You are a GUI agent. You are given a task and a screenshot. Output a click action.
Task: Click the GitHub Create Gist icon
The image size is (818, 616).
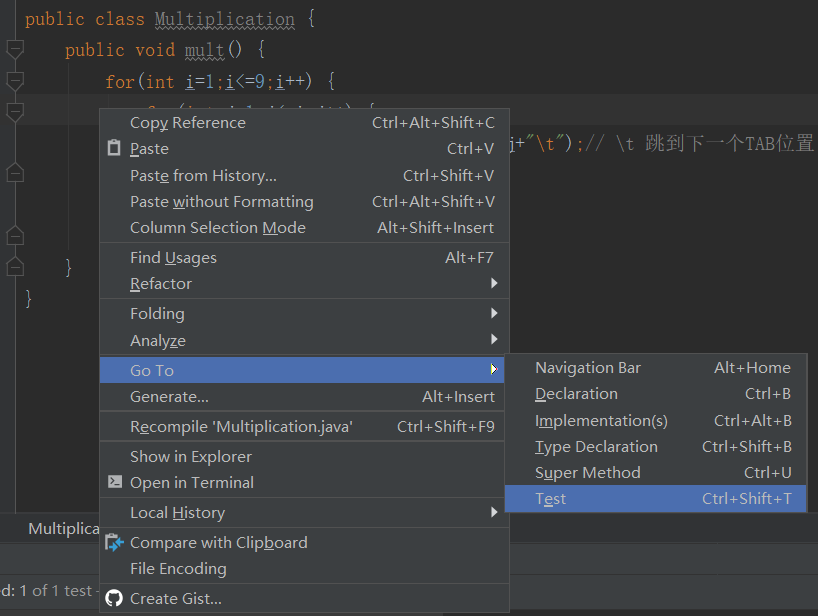[x=114, y=598]
